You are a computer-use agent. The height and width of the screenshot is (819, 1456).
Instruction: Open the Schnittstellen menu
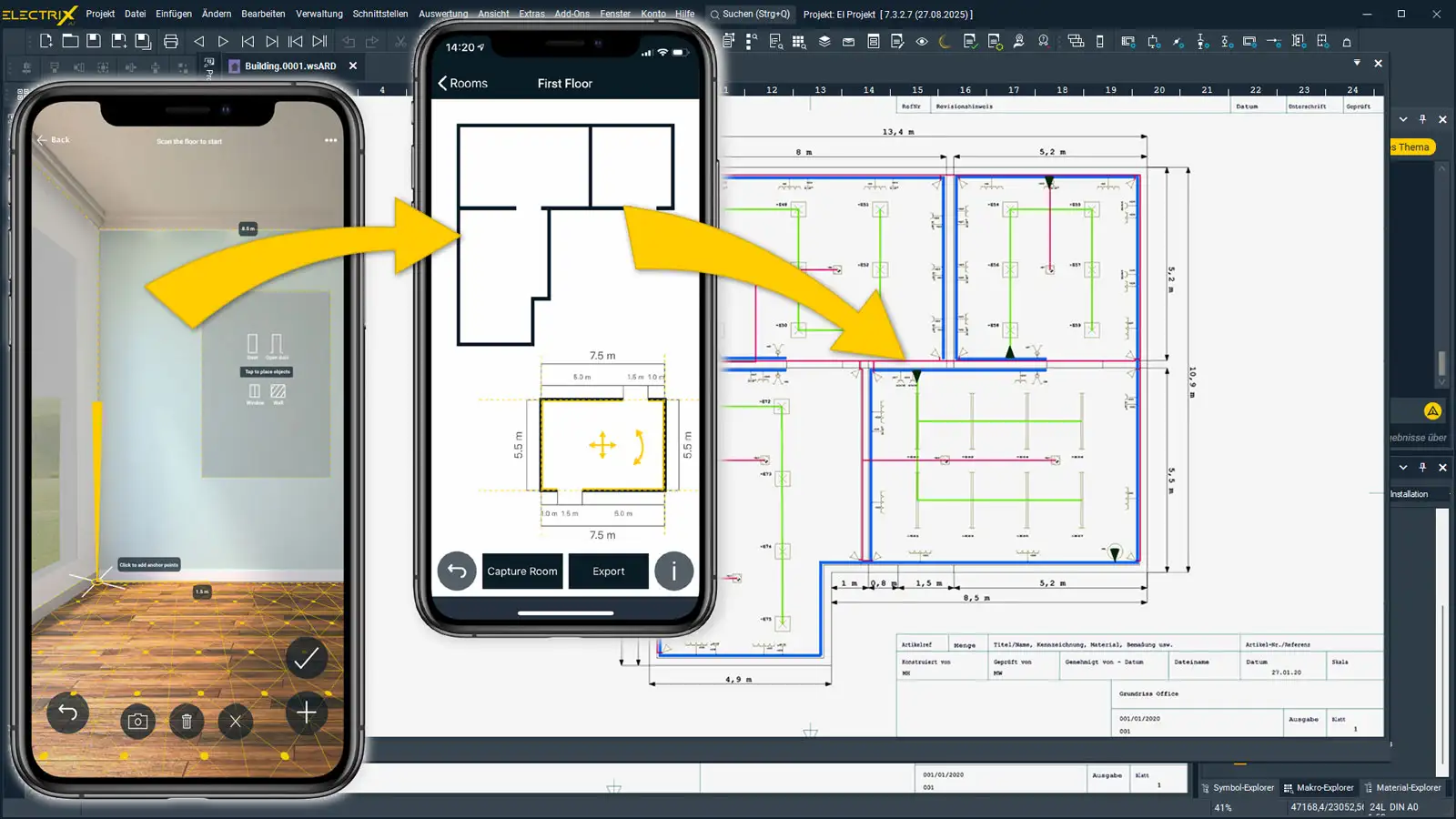(x=380, y=14)
